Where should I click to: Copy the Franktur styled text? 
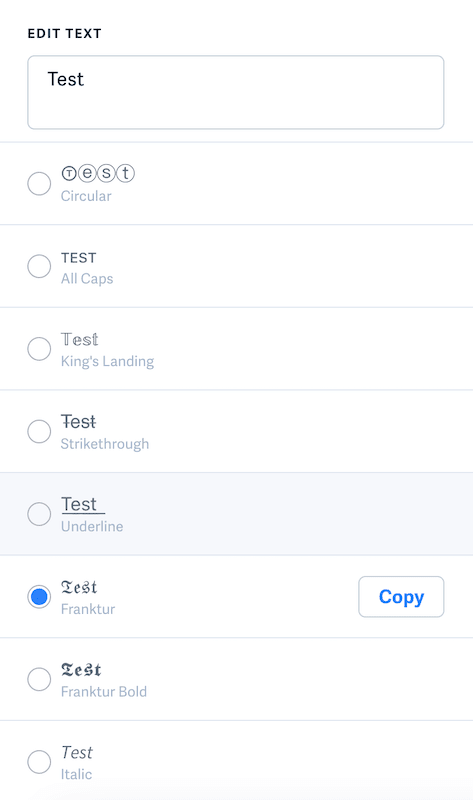tap(401, 596)
